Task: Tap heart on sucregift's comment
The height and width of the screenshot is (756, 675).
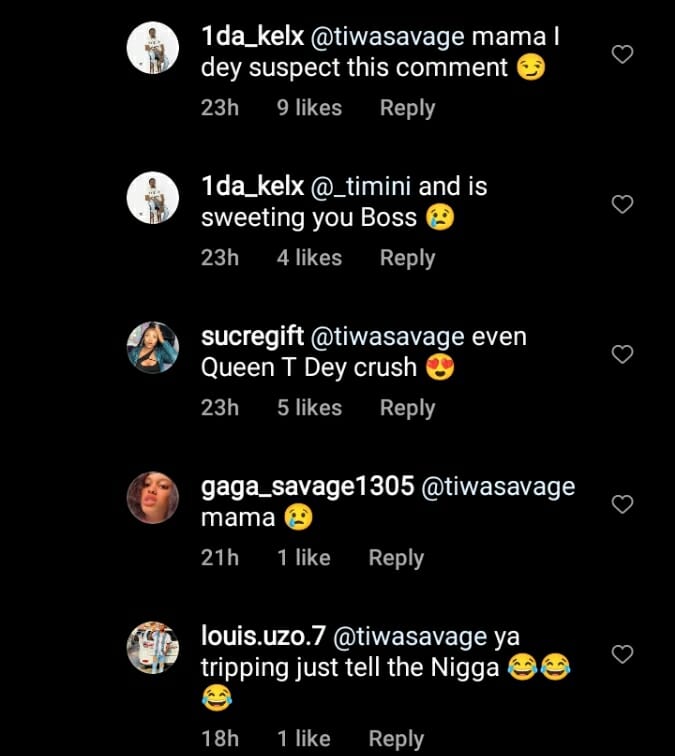Action: pyautogui.click(x=622, y=355)
